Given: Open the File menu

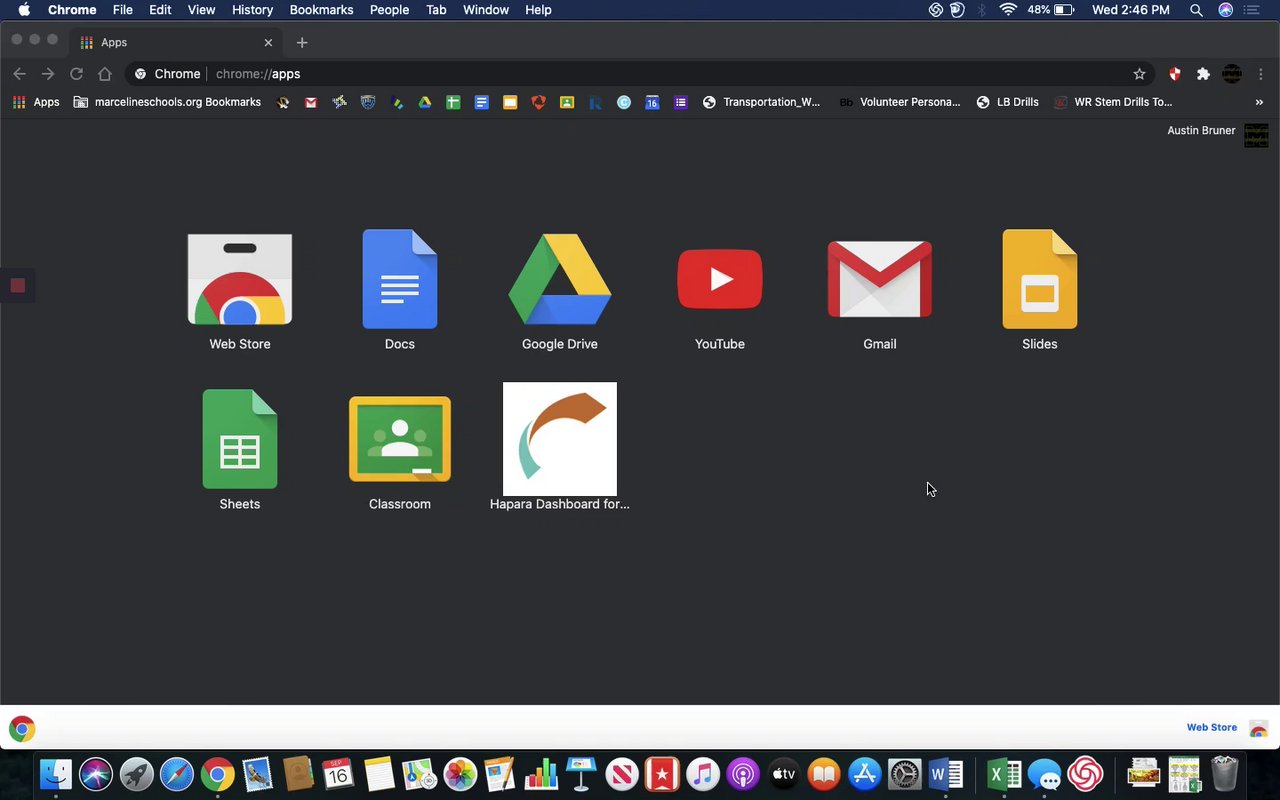Looking at the screenshot, I should point(123,10).
